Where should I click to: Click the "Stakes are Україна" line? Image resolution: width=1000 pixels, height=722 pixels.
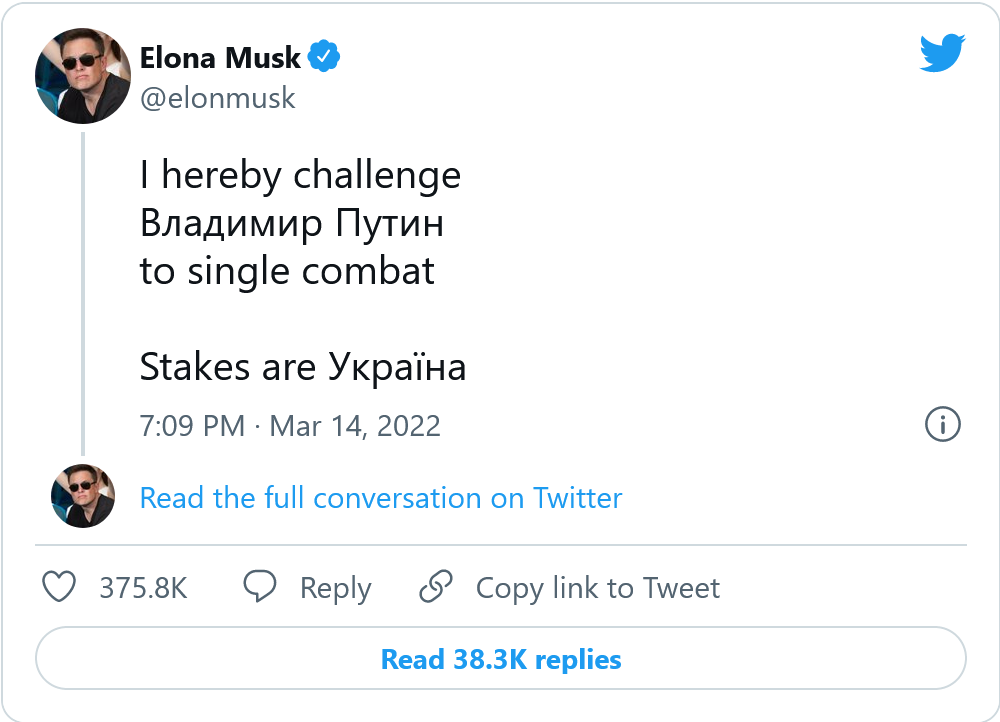tap(303, 368)
